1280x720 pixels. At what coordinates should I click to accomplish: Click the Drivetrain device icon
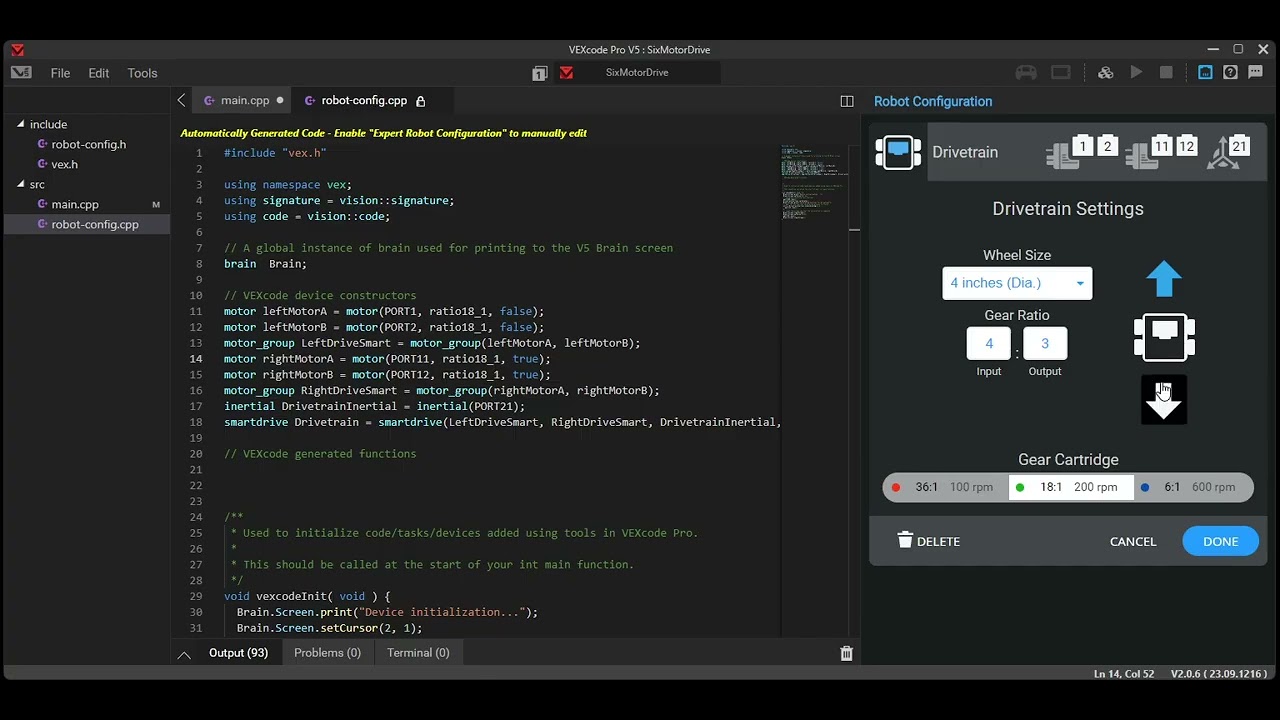[x=898, y=152]
